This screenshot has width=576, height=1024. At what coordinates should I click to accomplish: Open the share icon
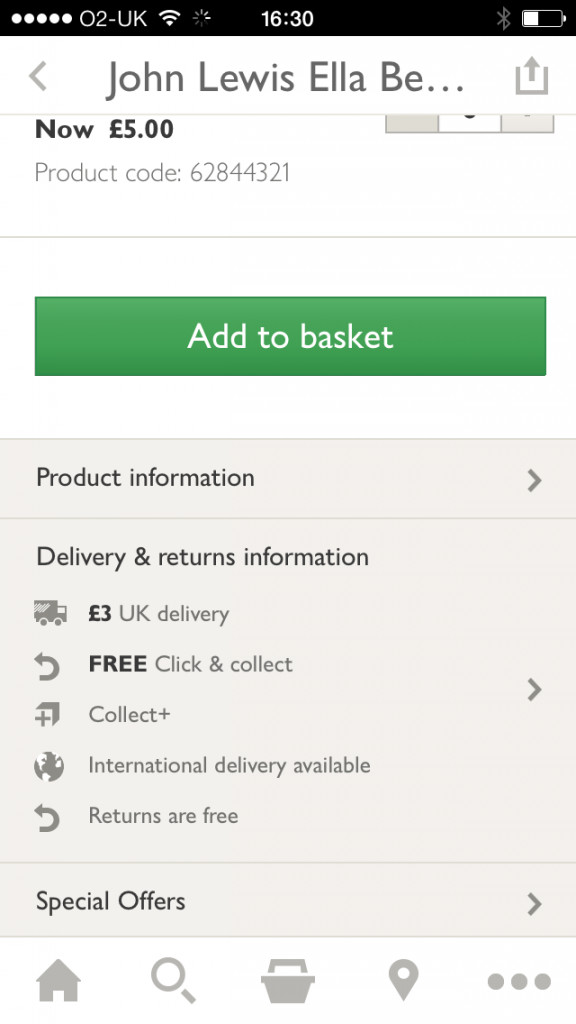tap(532, 76)
